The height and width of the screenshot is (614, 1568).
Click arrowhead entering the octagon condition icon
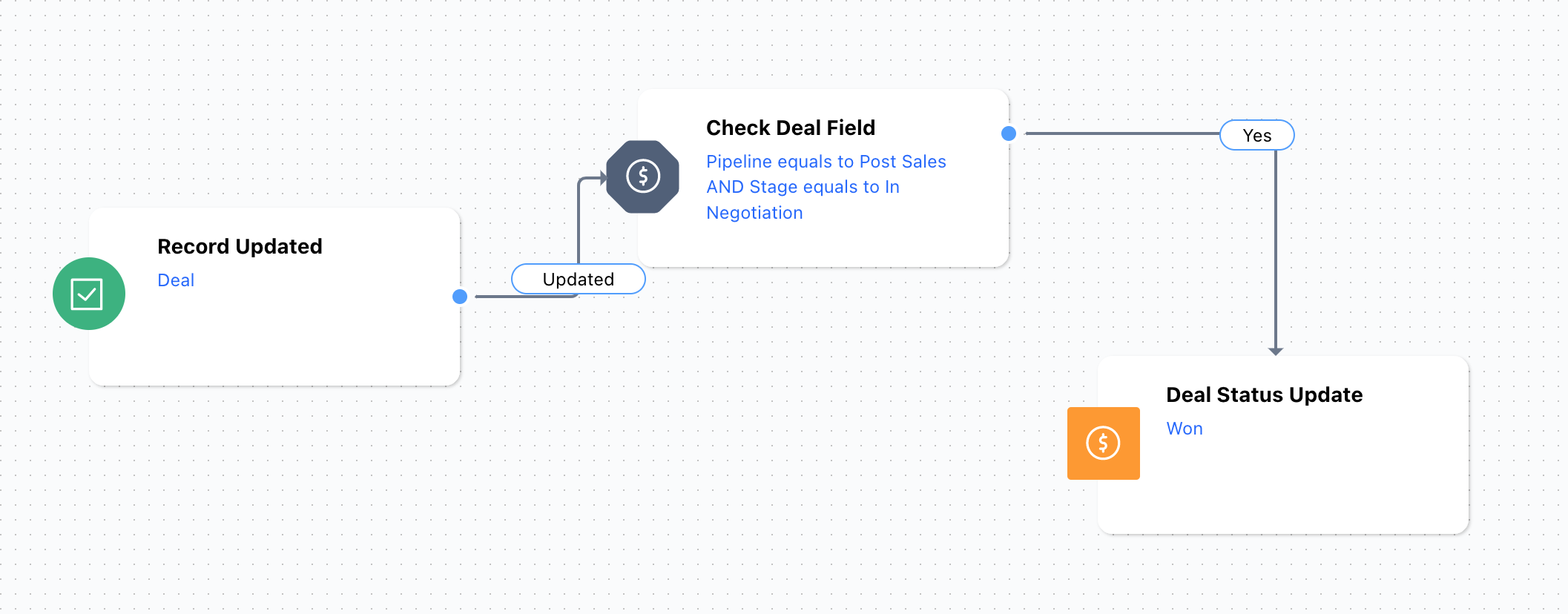point(604,178)
